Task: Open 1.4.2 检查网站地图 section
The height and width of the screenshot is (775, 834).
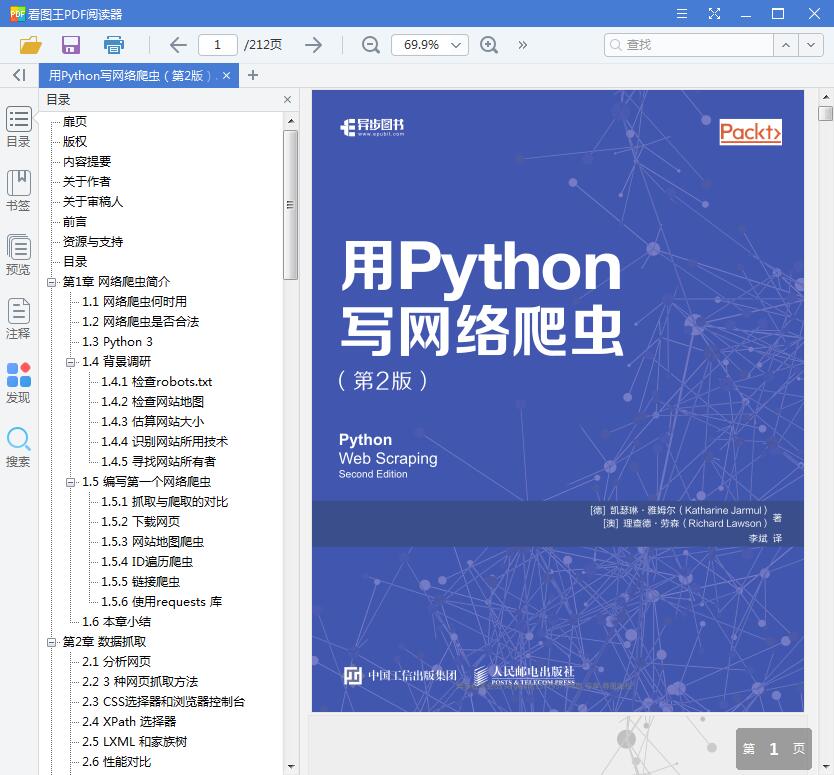Action: 153,402
